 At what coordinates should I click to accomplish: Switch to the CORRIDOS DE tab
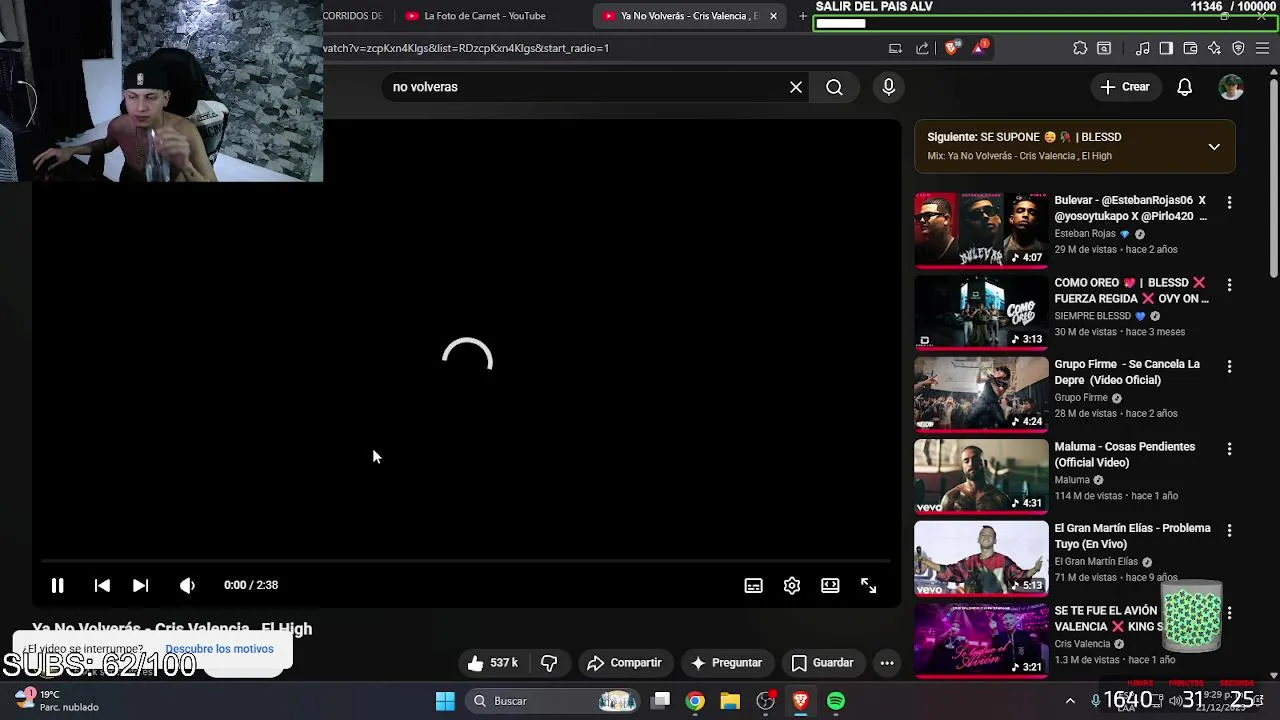click(x=352, y=16)
